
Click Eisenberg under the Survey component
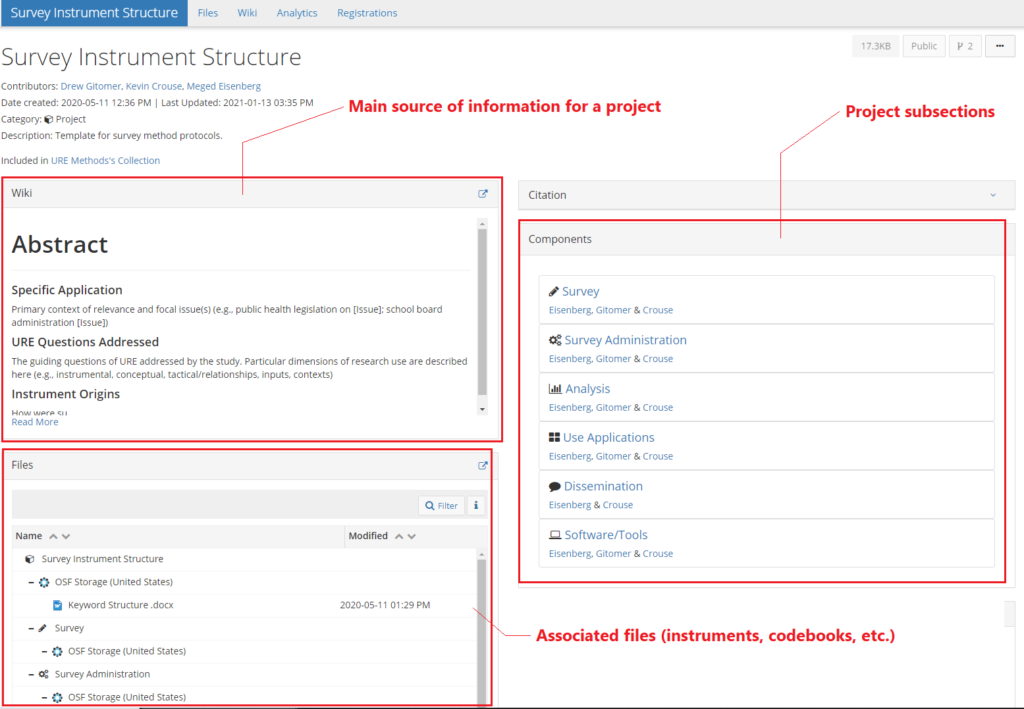click(x=569, y=310)
